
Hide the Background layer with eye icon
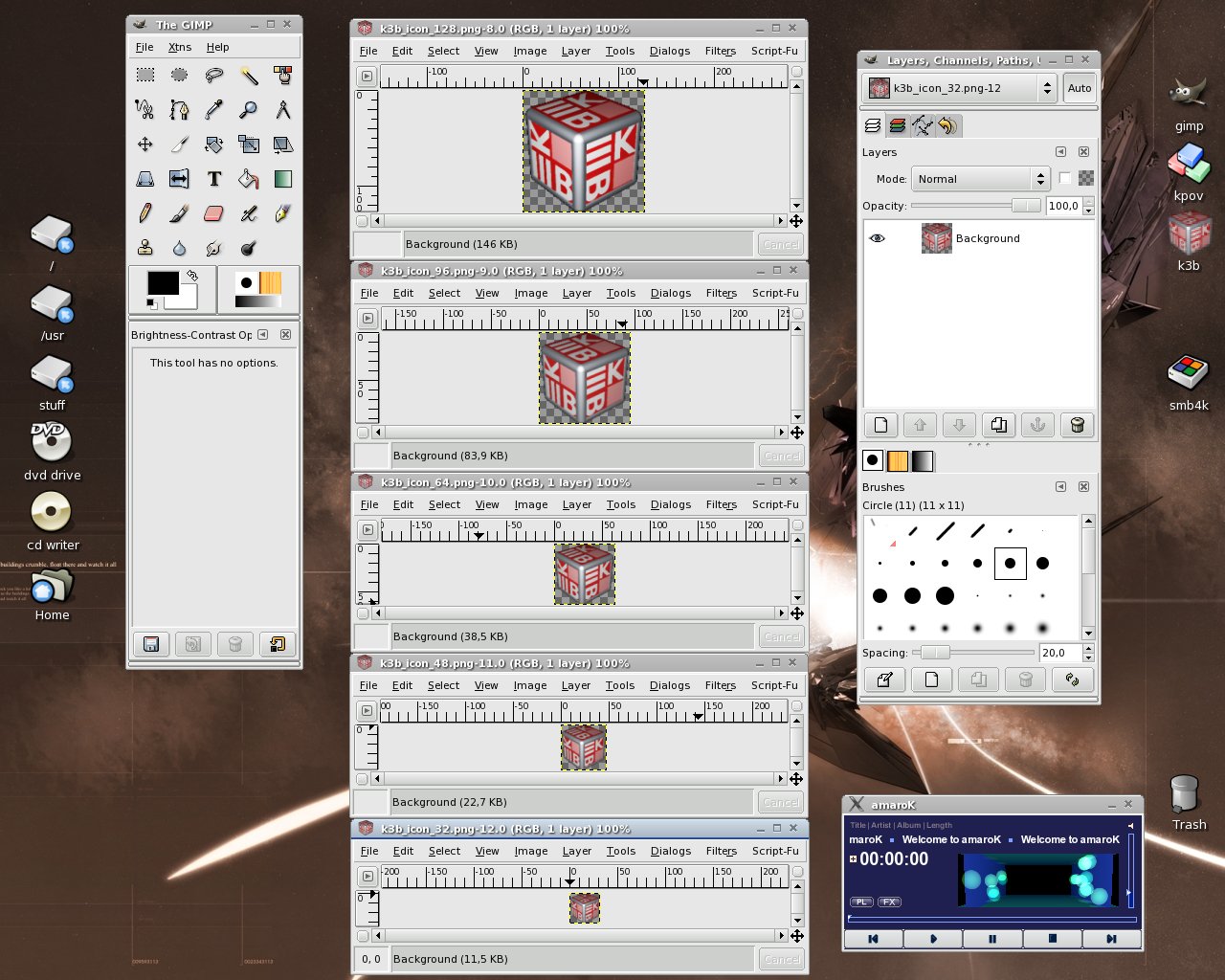click(x=878, y=238)
